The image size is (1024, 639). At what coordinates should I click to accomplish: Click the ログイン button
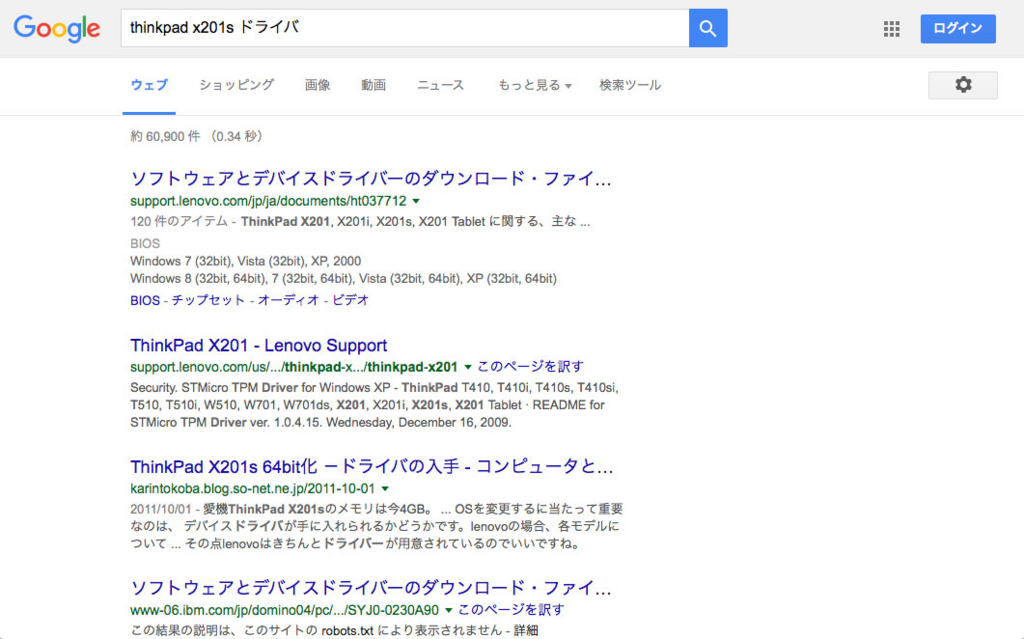click(x=958, y=29)
